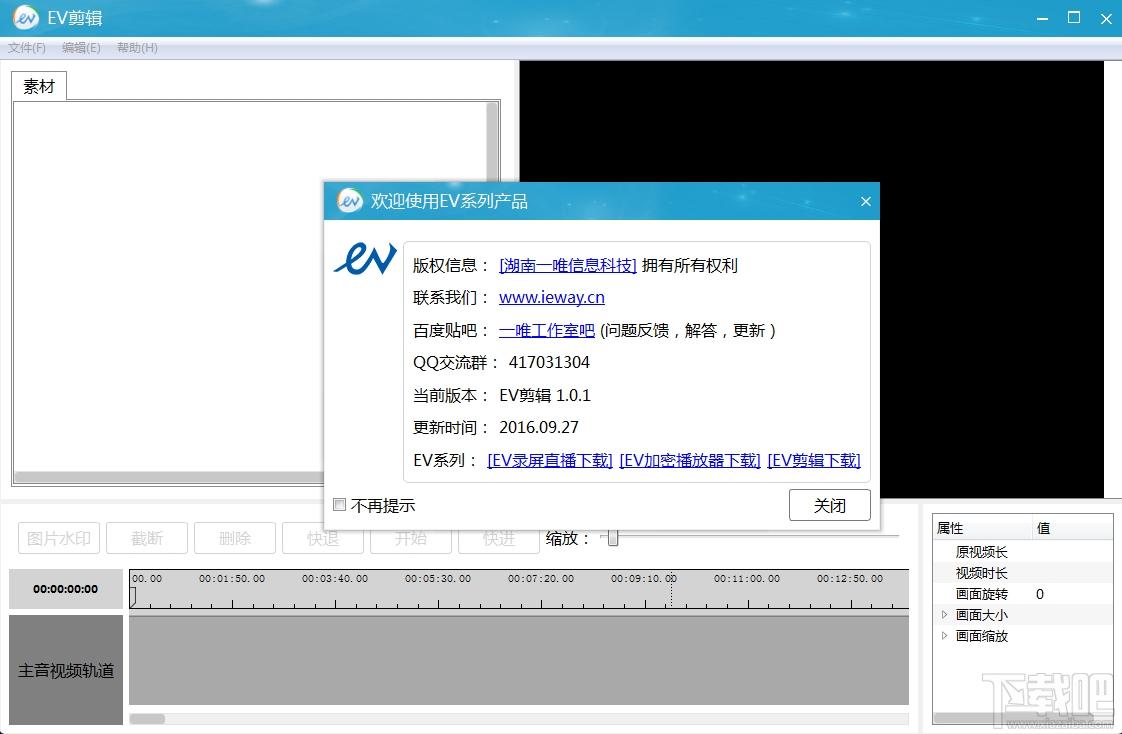
Task: Click the EV剪辑 logo in title bar
Action: pyautogui.click(x=26, y=18)
